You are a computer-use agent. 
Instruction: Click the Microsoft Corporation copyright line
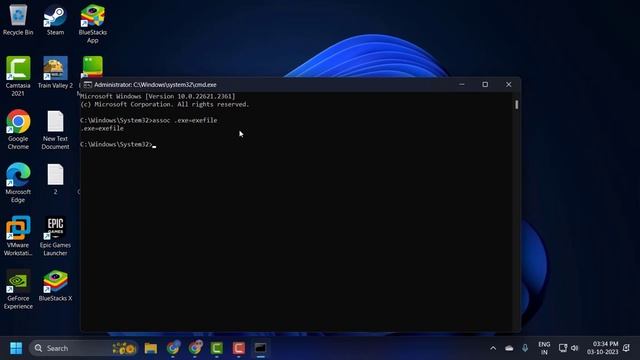(x=164, y=104)
